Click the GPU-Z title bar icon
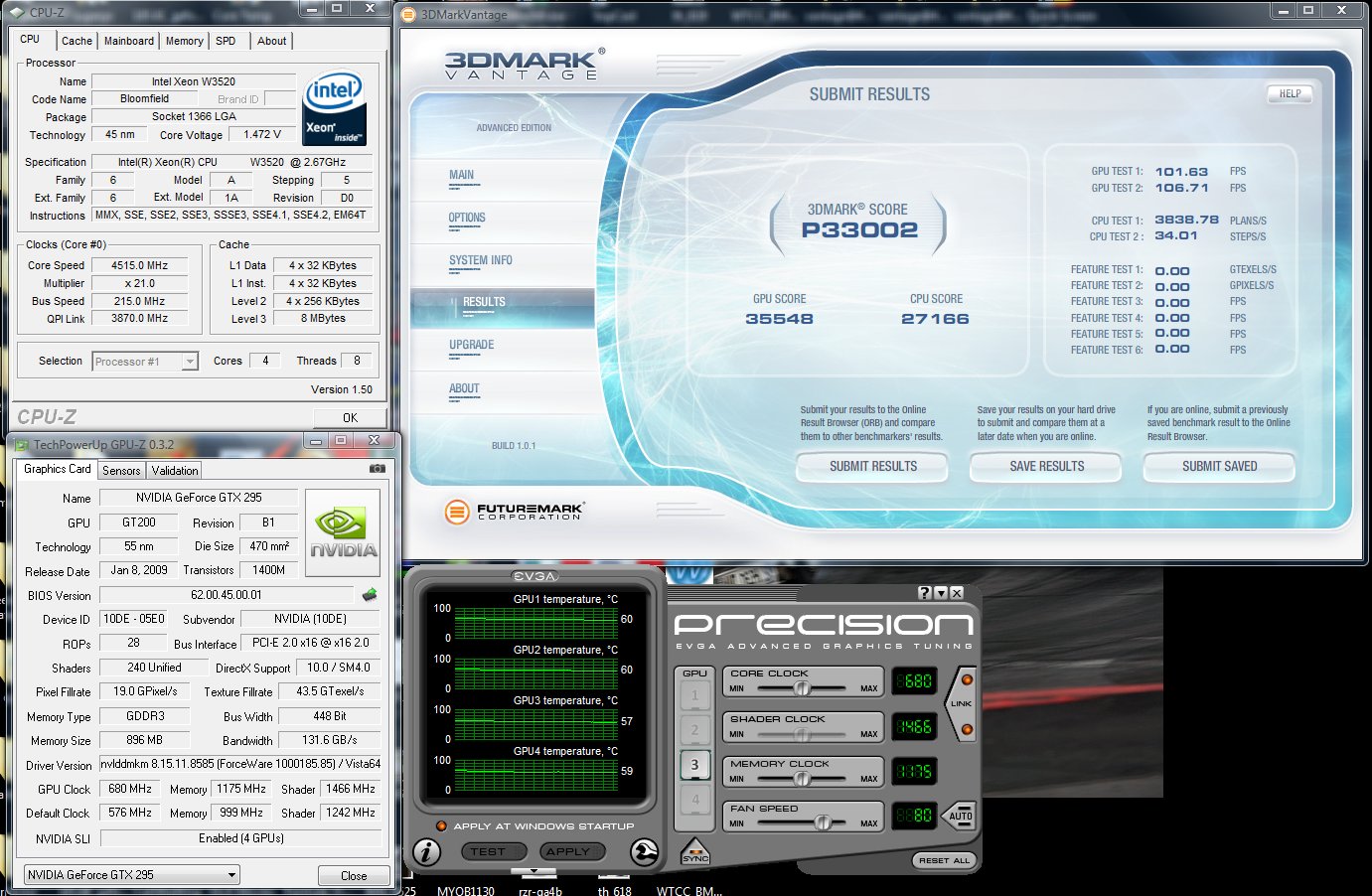This screenshot has width=1372, height=896. point(20,444)
